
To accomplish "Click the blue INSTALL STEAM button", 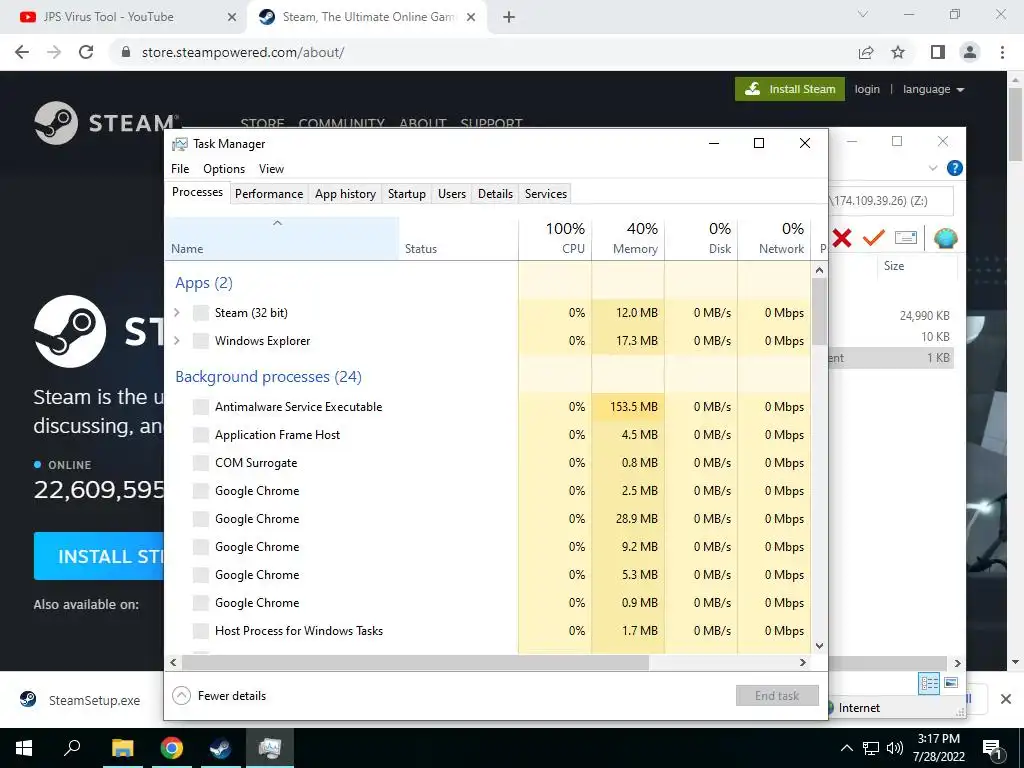I will [99, 556].
